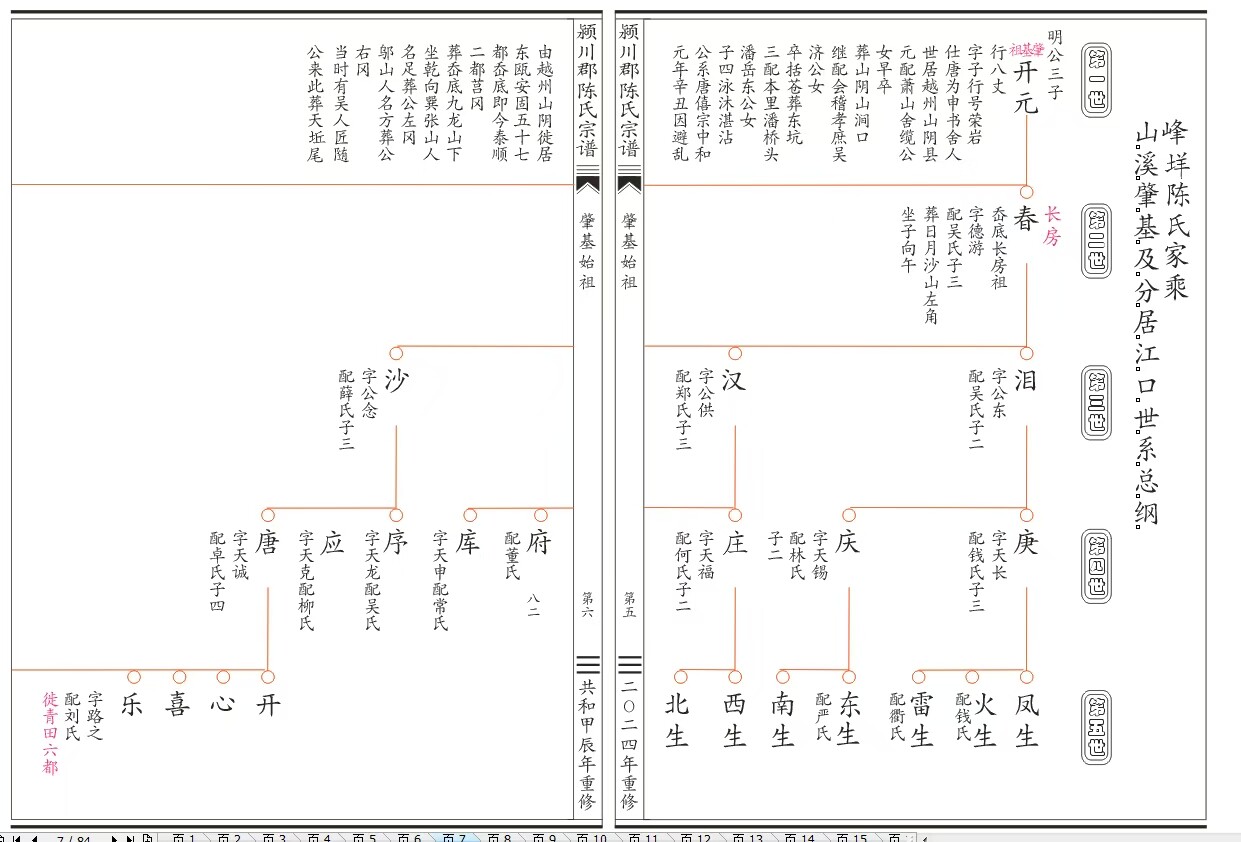This screenshot has height=842, width=1241.
Task: Switch to page tab 页 15
Action: point(851,838)
